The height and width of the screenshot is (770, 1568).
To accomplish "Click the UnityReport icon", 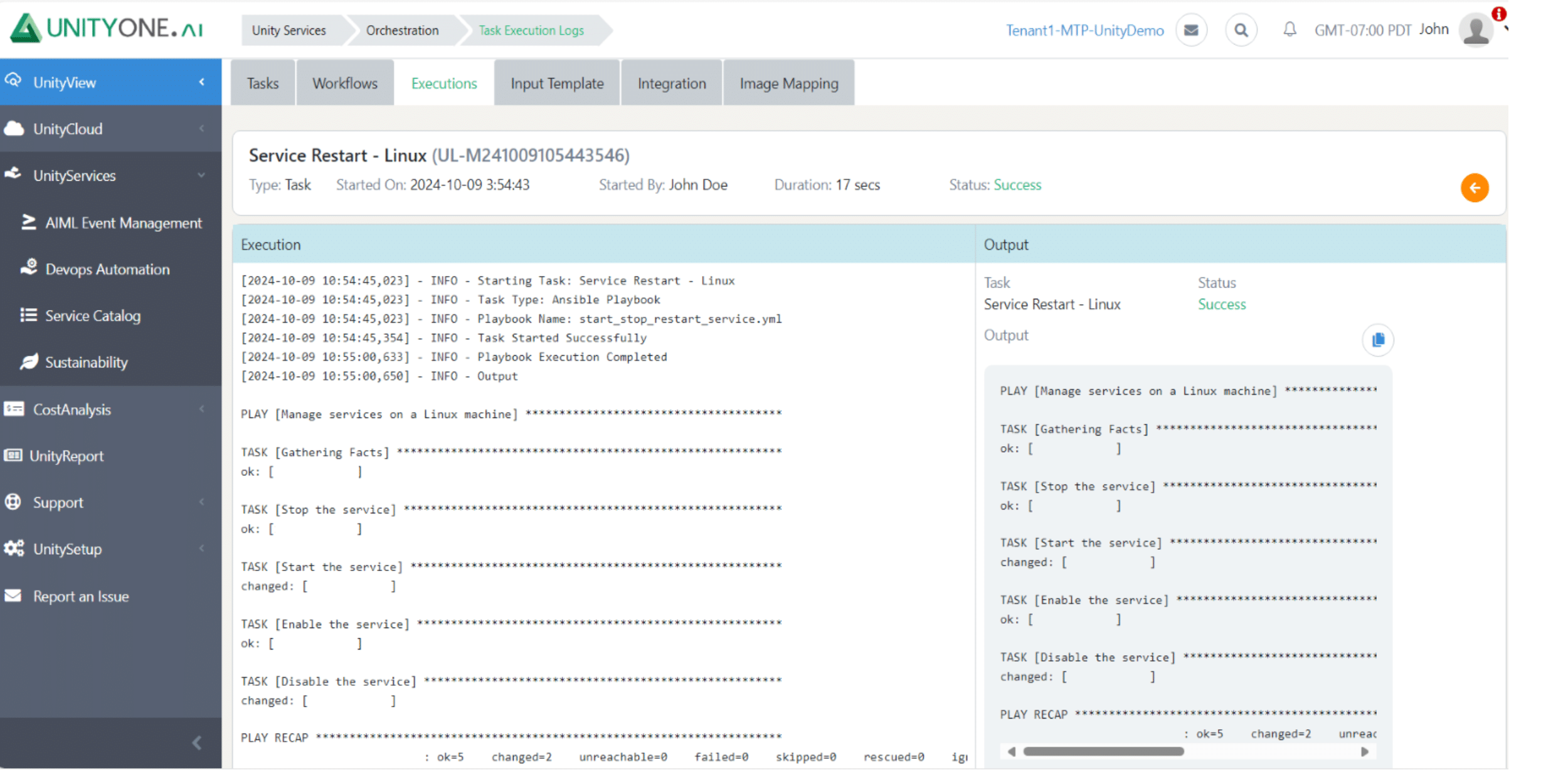I will [13, 455].
